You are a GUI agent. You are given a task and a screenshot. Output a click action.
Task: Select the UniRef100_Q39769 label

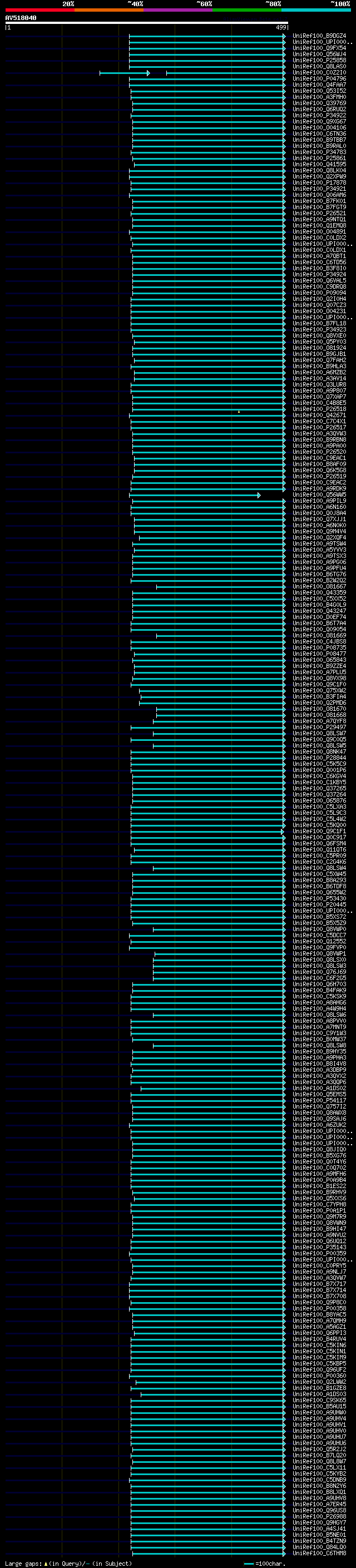[x=319, y=103]
